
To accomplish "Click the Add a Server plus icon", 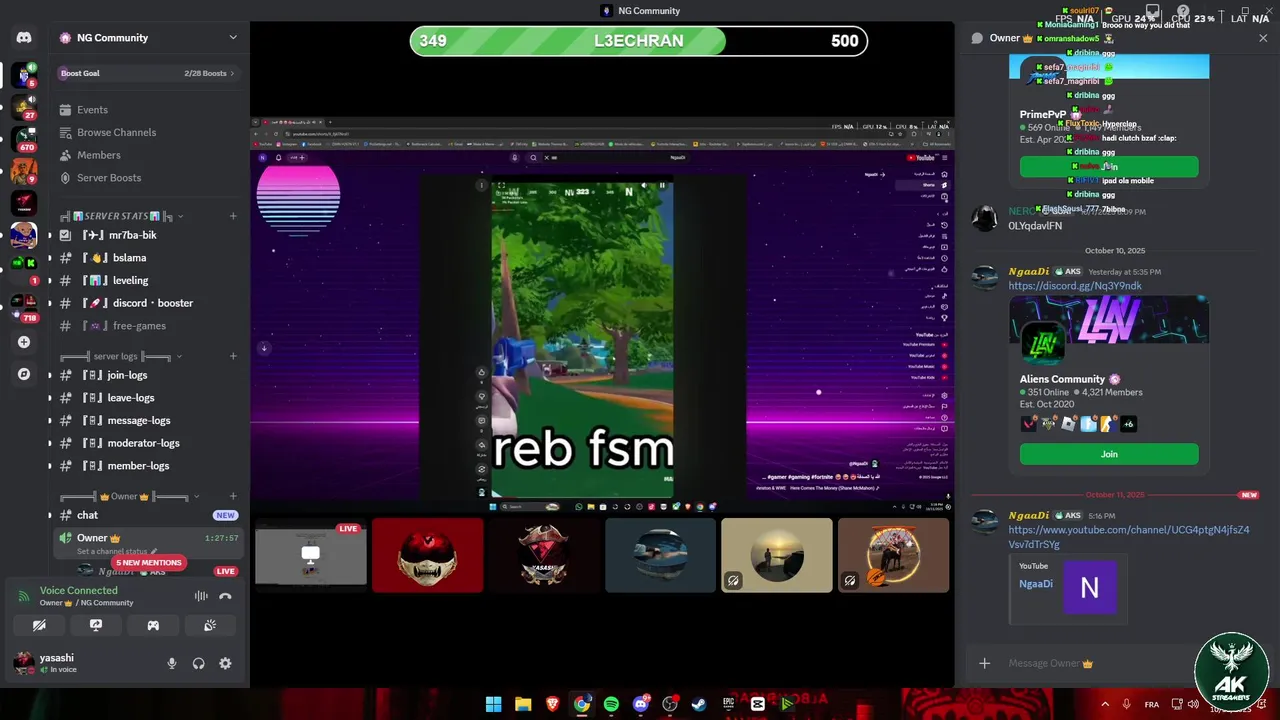I will click(24, 342).
